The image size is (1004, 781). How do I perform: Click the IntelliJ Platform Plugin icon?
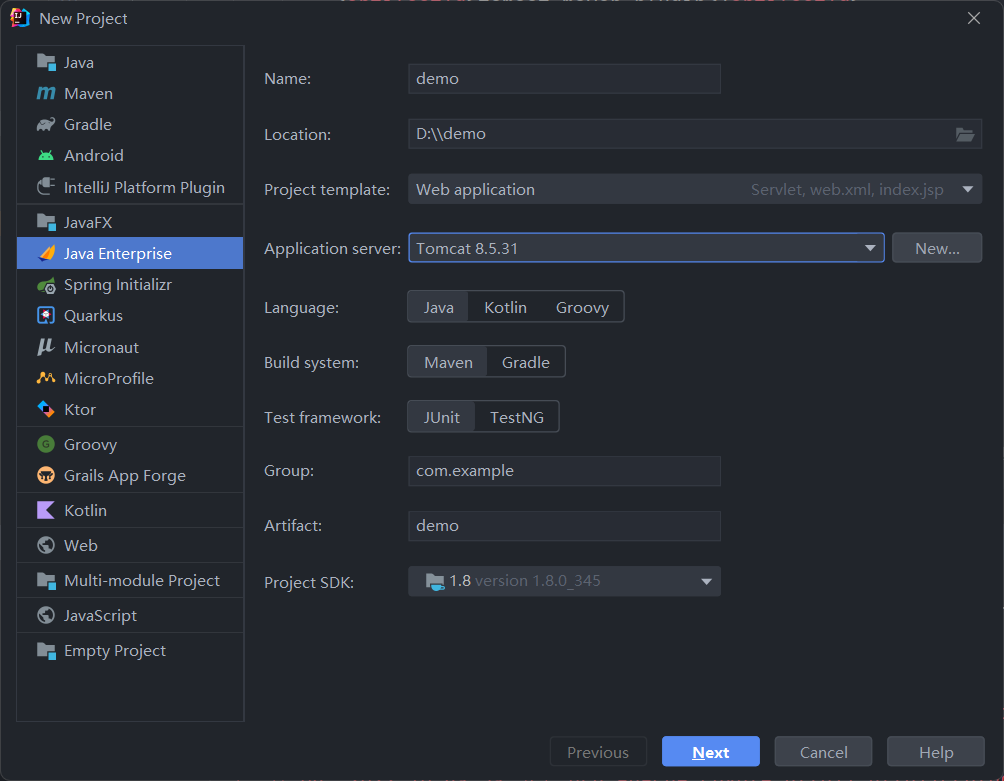tap(46, 187)
